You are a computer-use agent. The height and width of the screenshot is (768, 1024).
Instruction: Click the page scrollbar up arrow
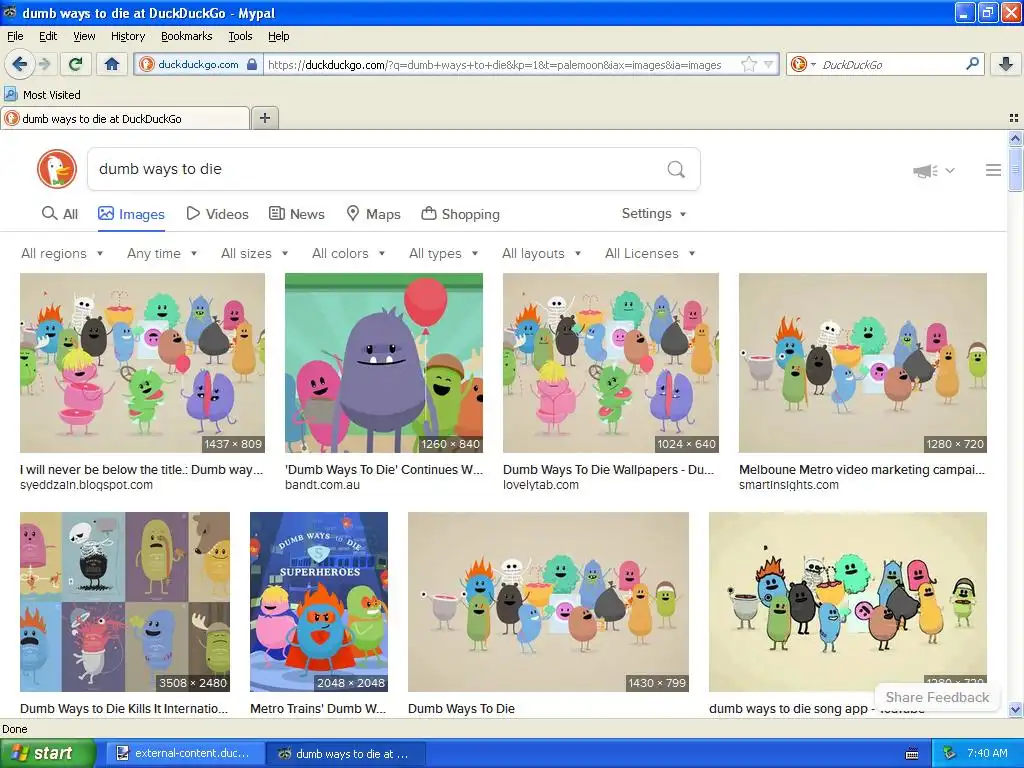click(x=1015, y=138)
